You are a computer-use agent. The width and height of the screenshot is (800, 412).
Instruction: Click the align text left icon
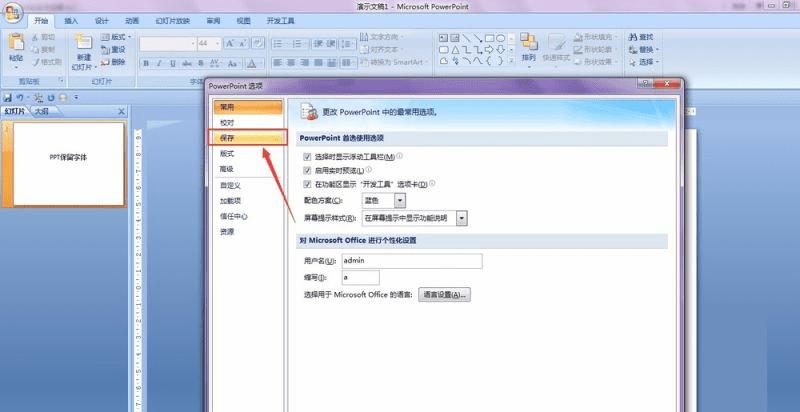point(278,63)
